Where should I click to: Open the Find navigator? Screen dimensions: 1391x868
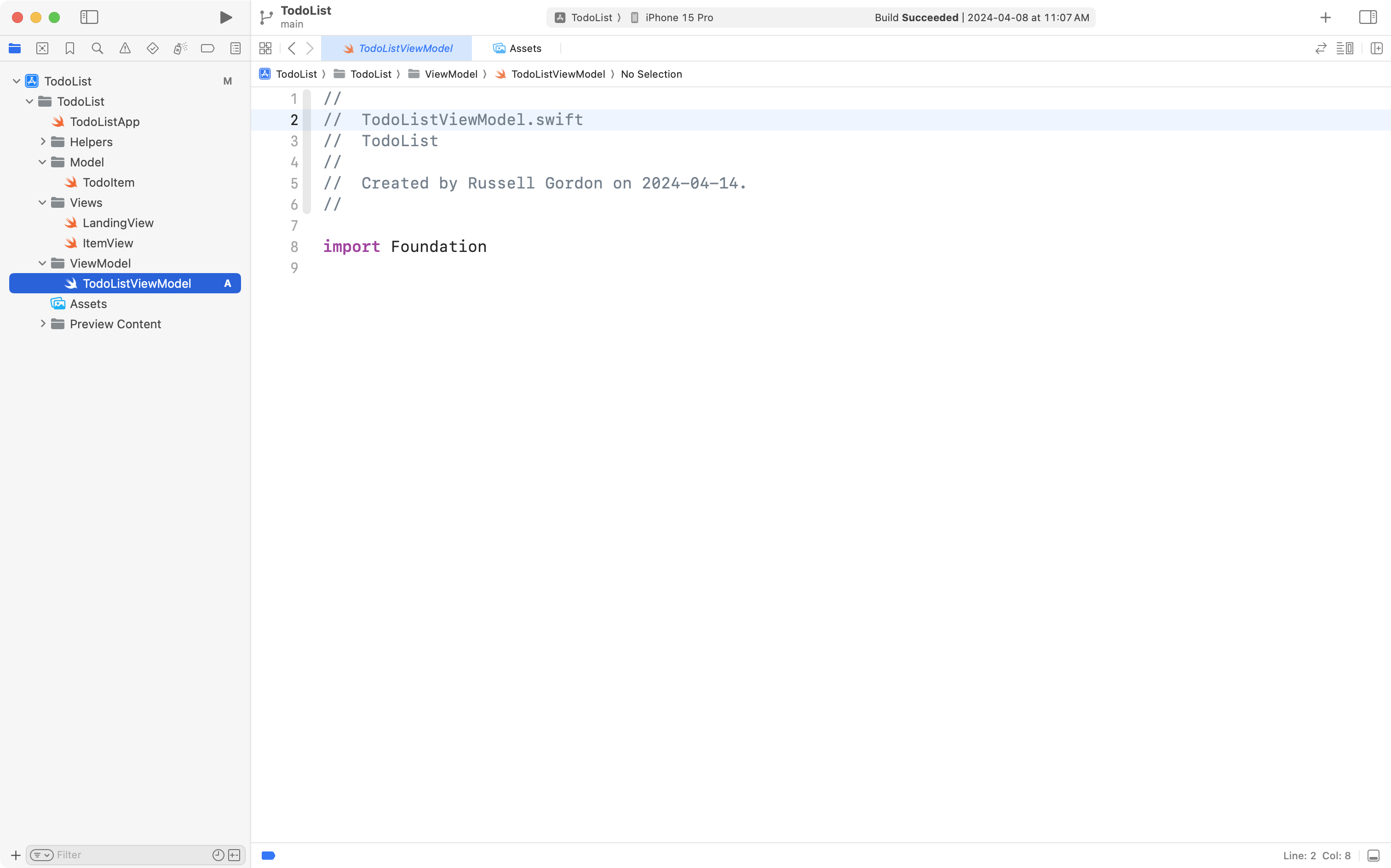[x=97, y=48]
